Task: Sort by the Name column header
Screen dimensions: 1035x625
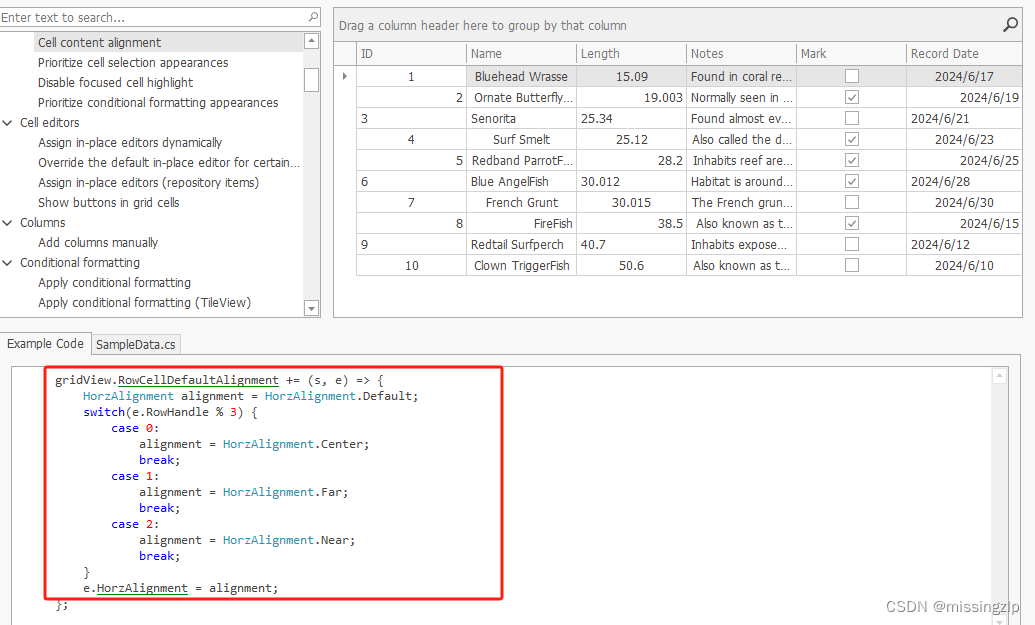Action: coord(521,53)
